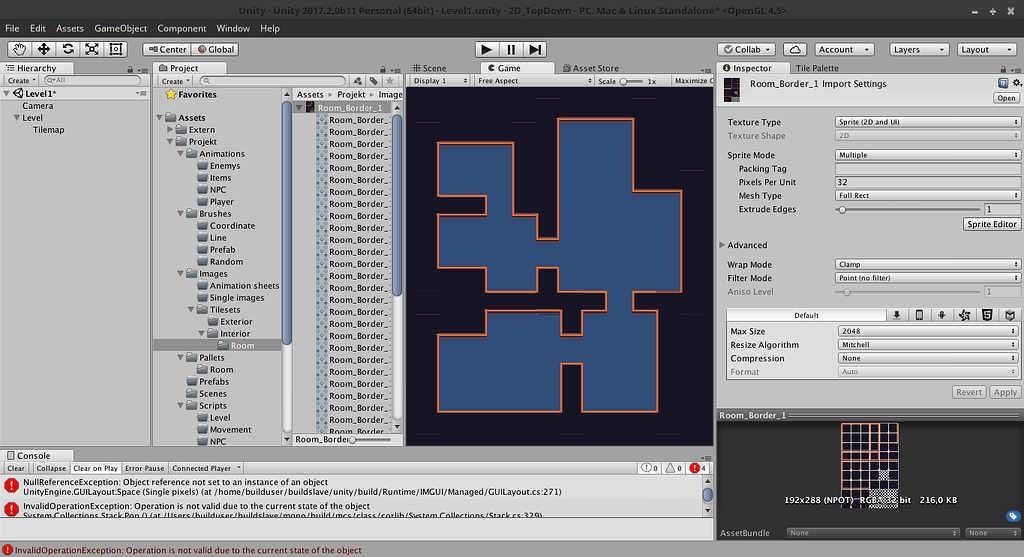
Task: Select the Hand tool in toolbar
Action: 20,49
